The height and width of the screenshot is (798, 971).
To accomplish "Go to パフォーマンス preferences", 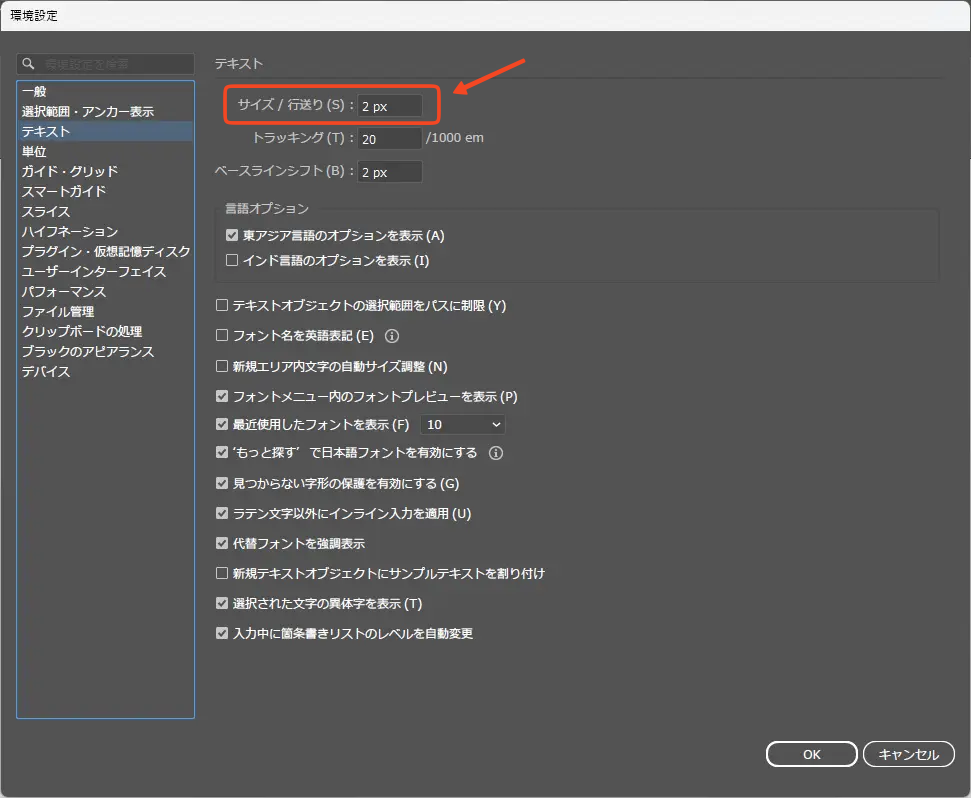I will coord(64,291).
